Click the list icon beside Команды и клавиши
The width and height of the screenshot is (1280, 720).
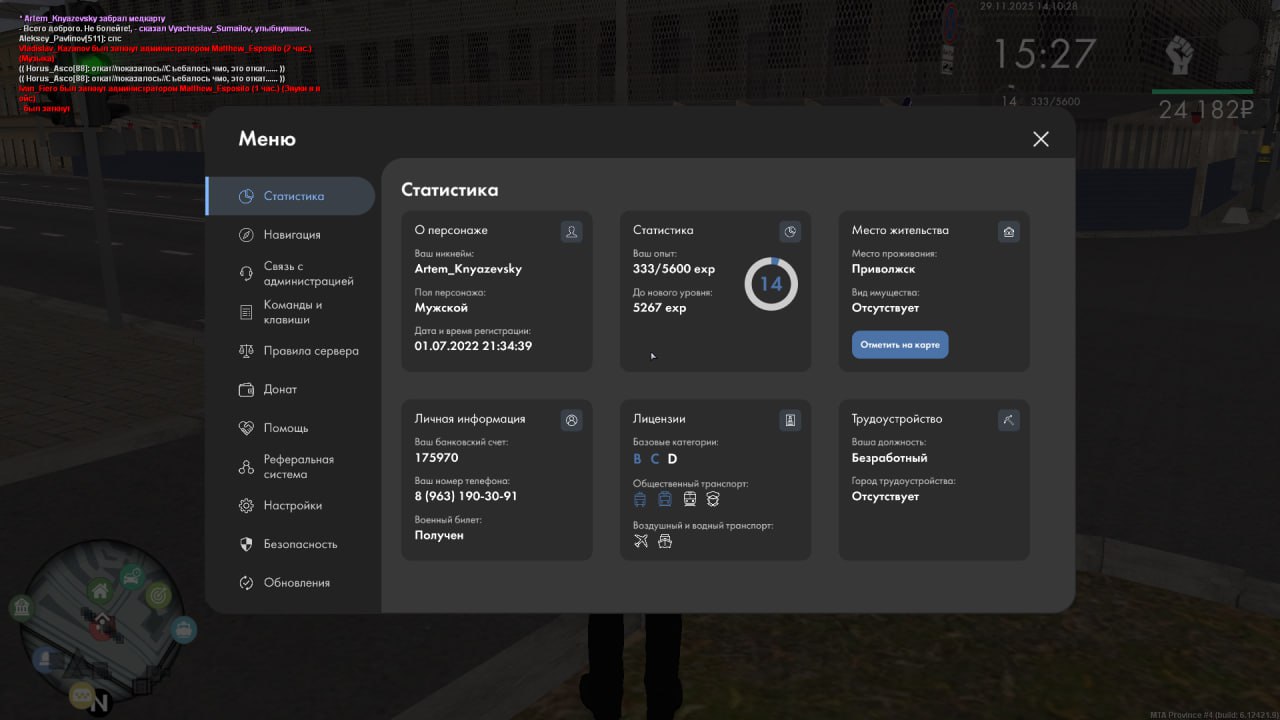[246, 312]
